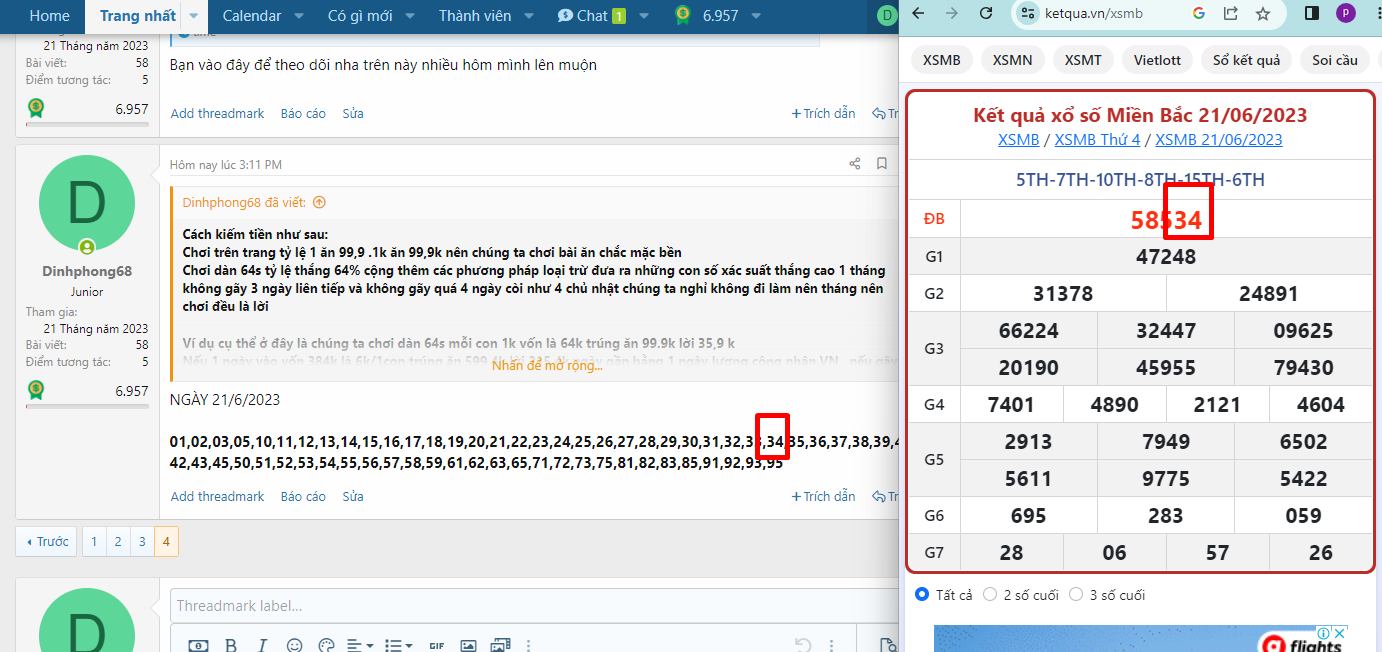Open the text color palette icon

point(326,645)
